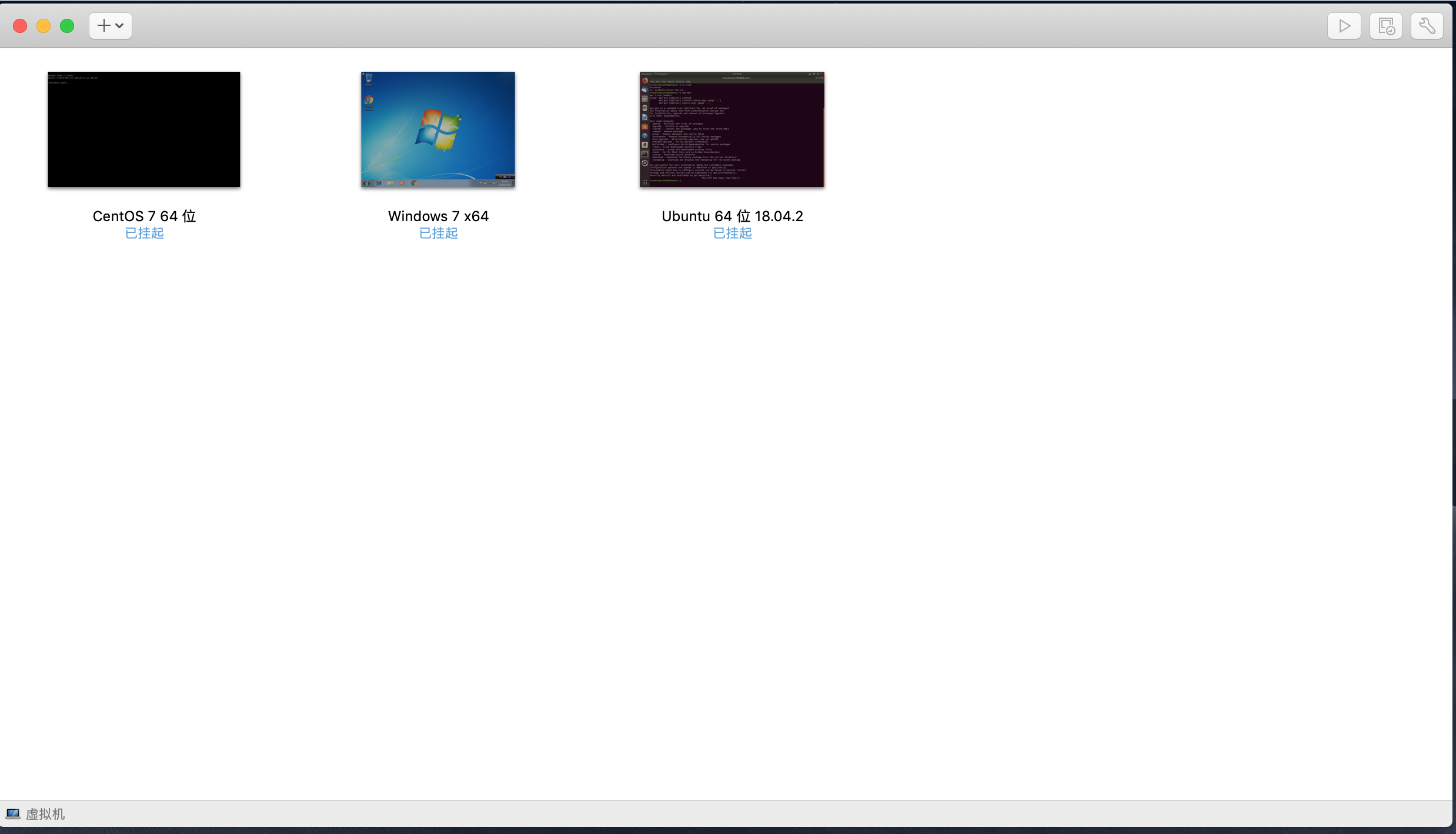
Task: Resume the selected virtual machine with play icon
Action: 1344,25
